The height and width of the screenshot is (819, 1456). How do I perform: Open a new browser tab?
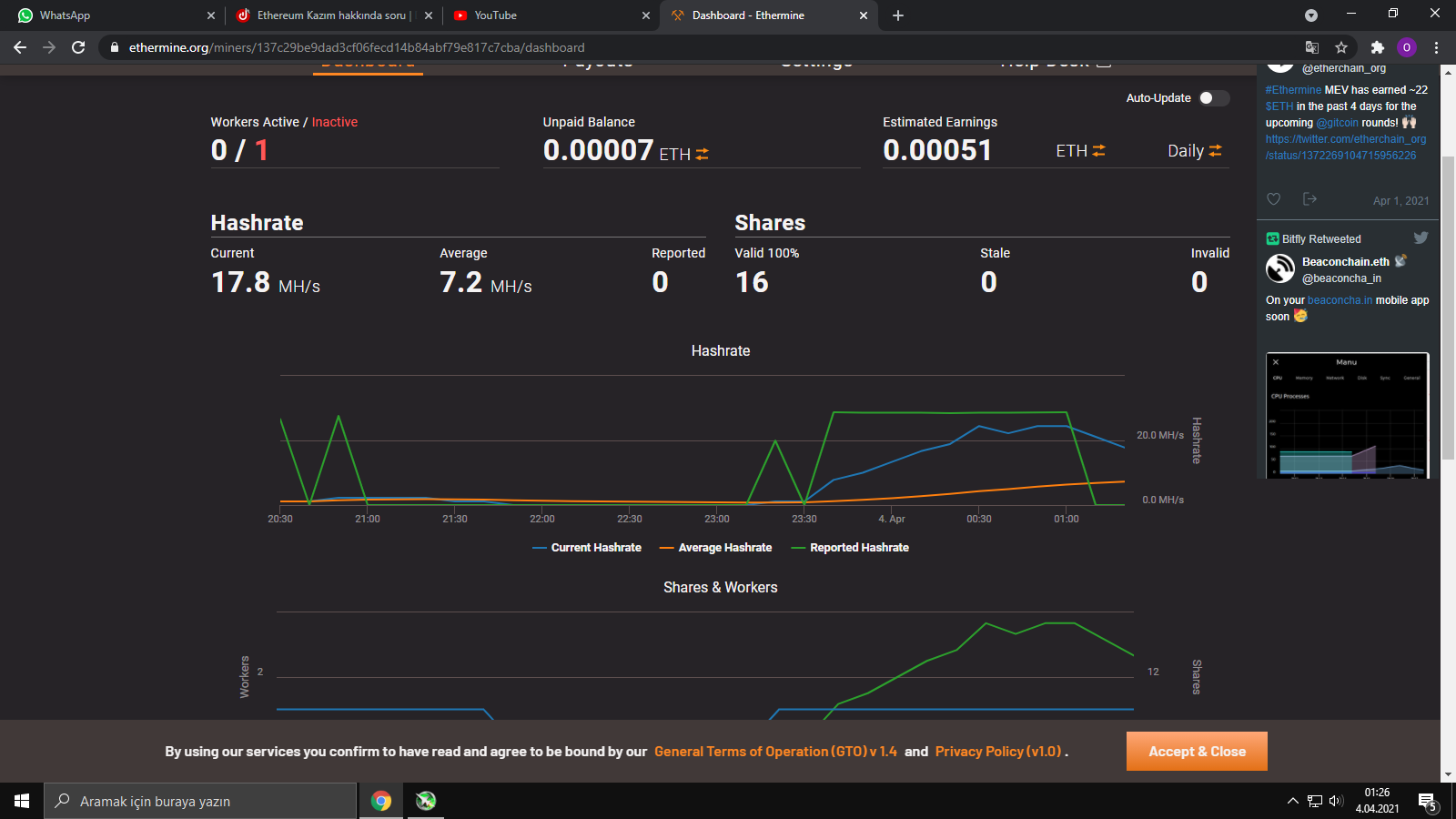(898, 15)
